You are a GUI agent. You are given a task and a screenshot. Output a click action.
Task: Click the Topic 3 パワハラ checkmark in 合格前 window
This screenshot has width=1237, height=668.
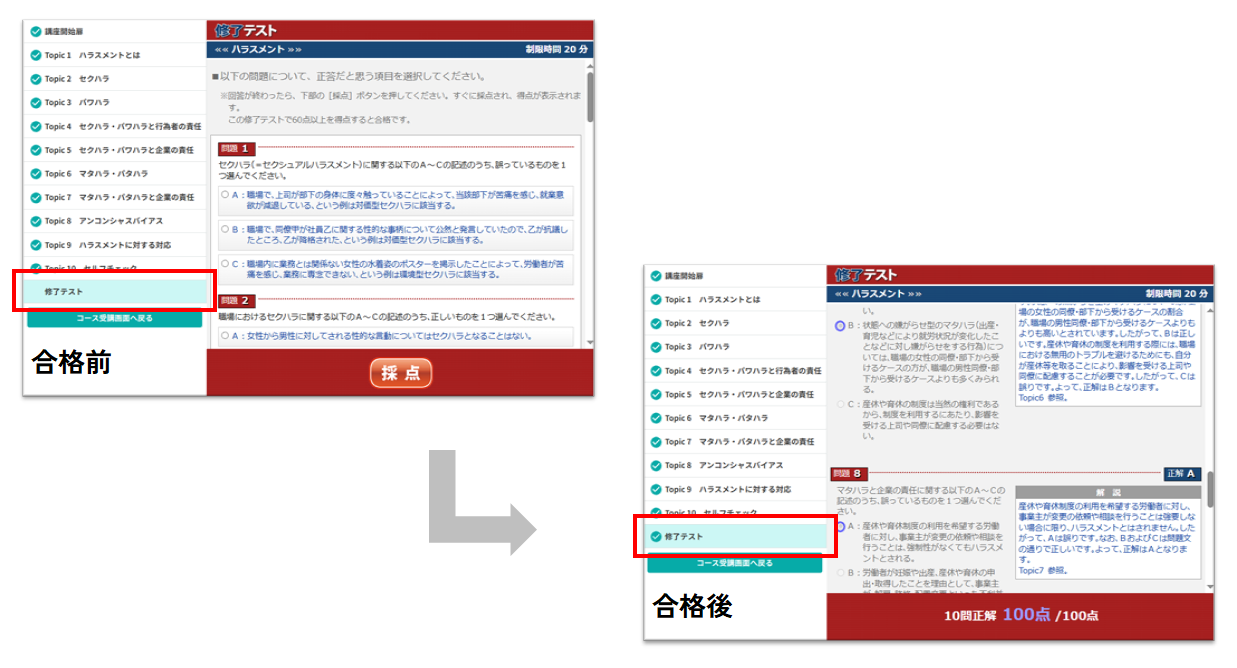(36, 102)
